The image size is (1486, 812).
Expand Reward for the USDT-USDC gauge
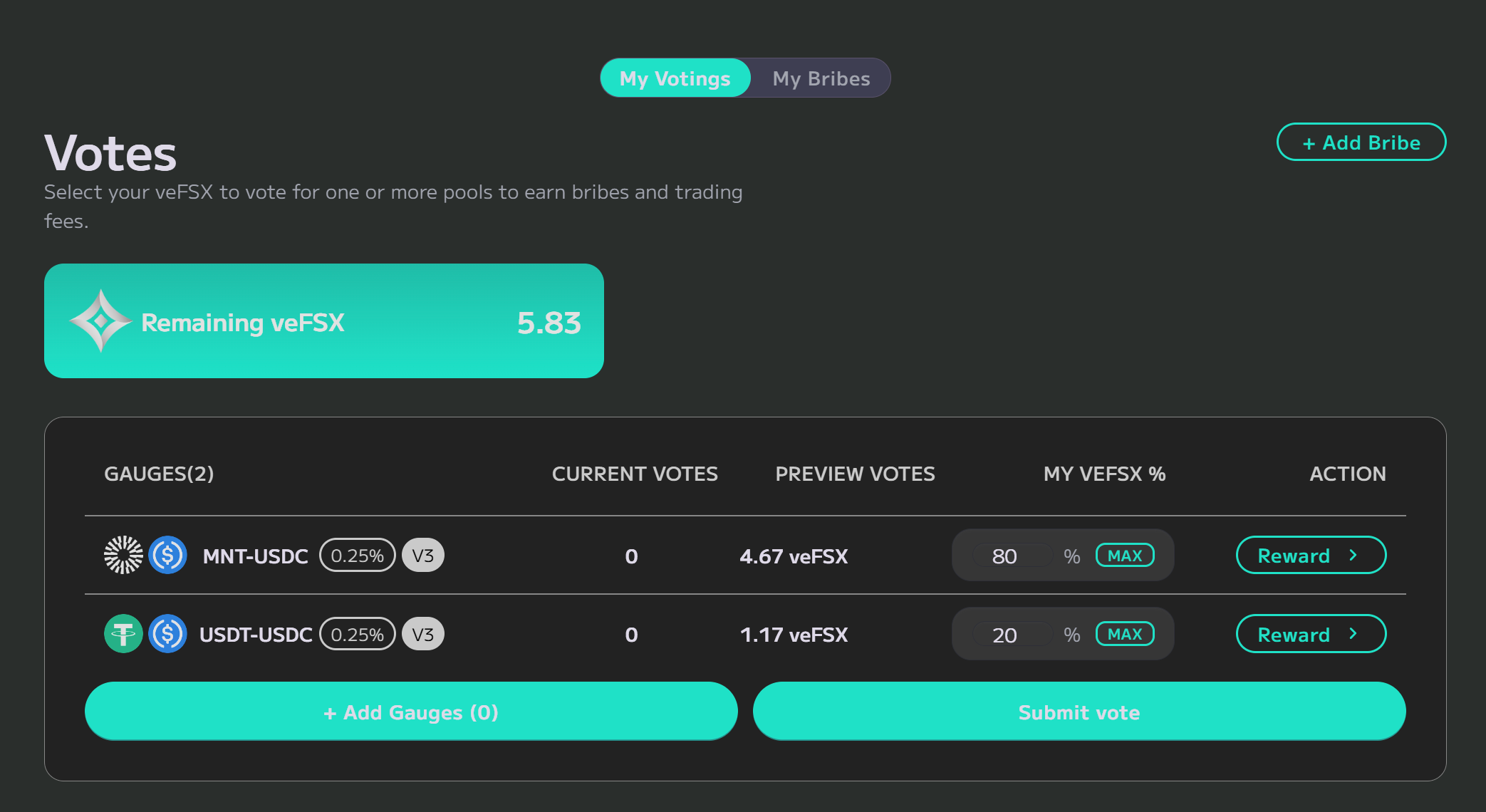tap(1310, 634)
